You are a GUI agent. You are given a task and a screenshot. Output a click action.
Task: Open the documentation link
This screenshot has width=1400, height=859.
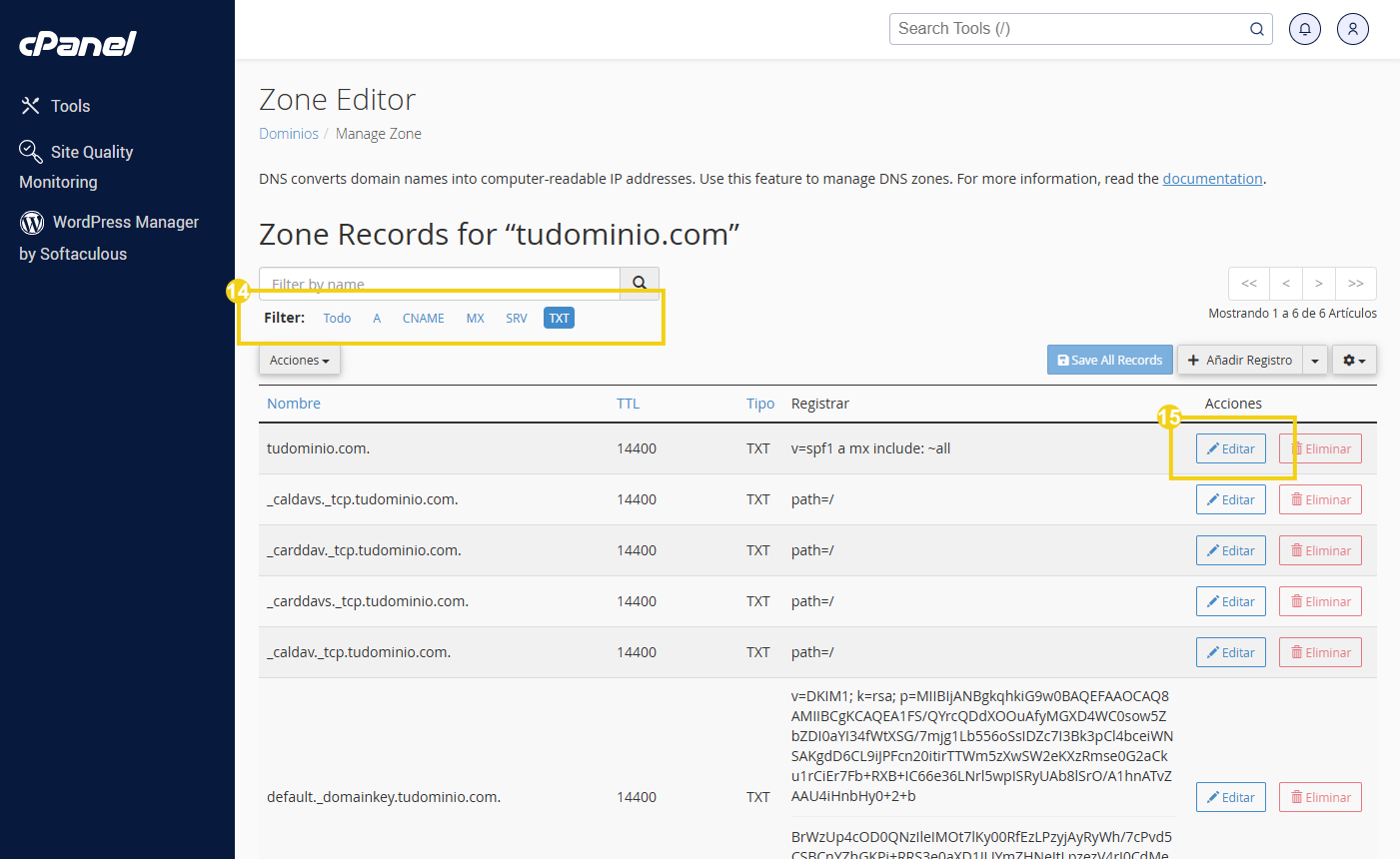[x=1212, y=179]
